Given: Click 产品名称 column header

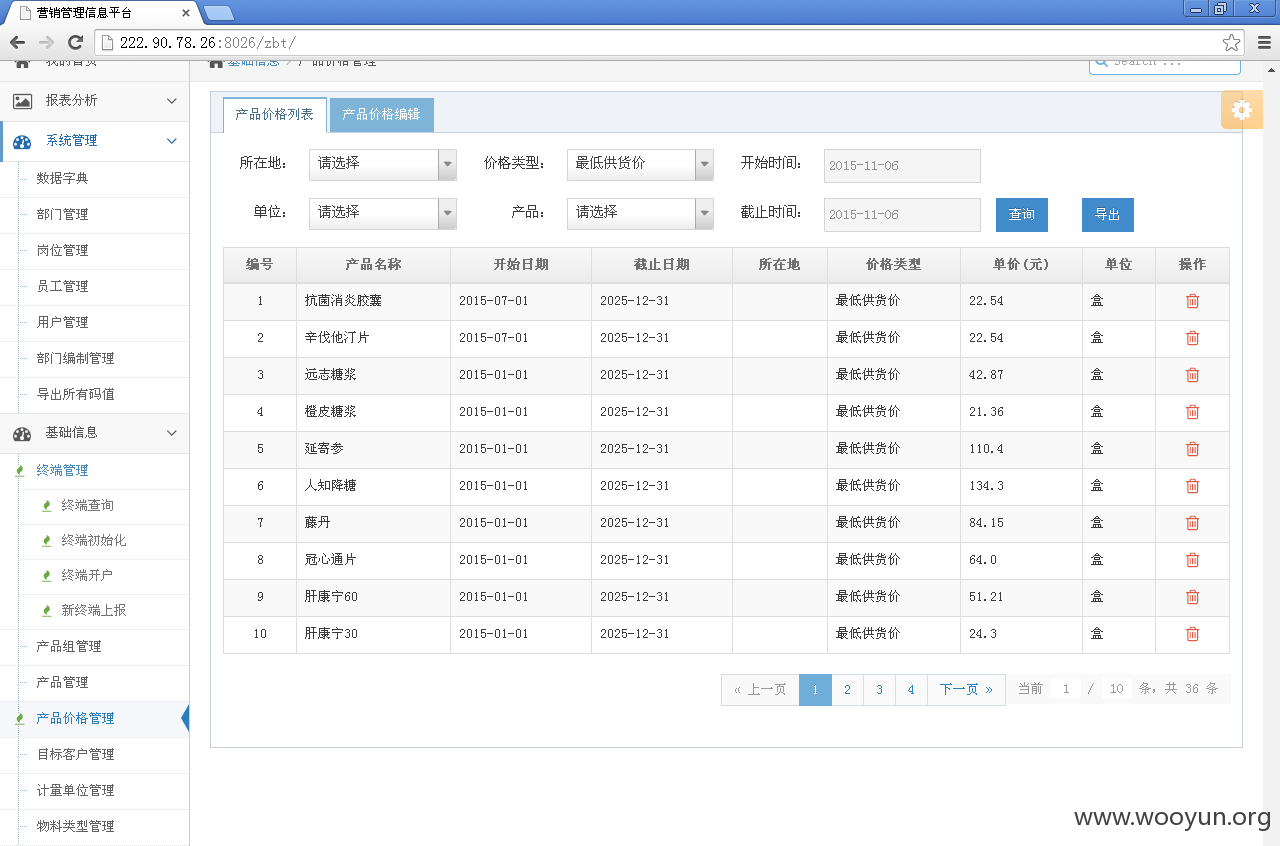Looking at the screenshot, I should (373, 265).
